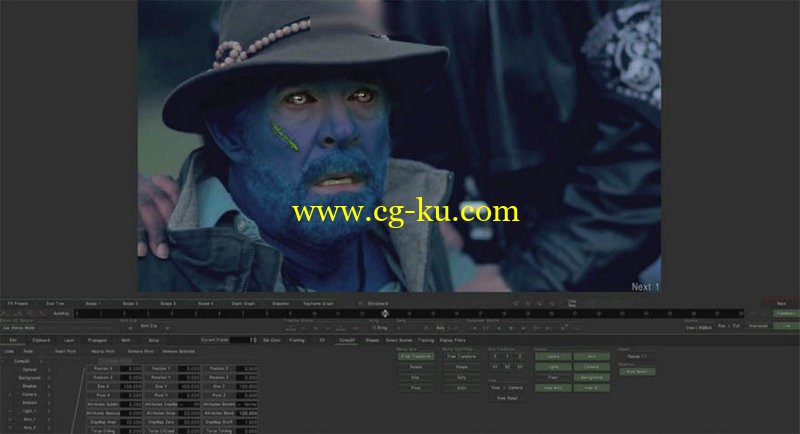Open the Display Filters tab

[x=453, y=340]
